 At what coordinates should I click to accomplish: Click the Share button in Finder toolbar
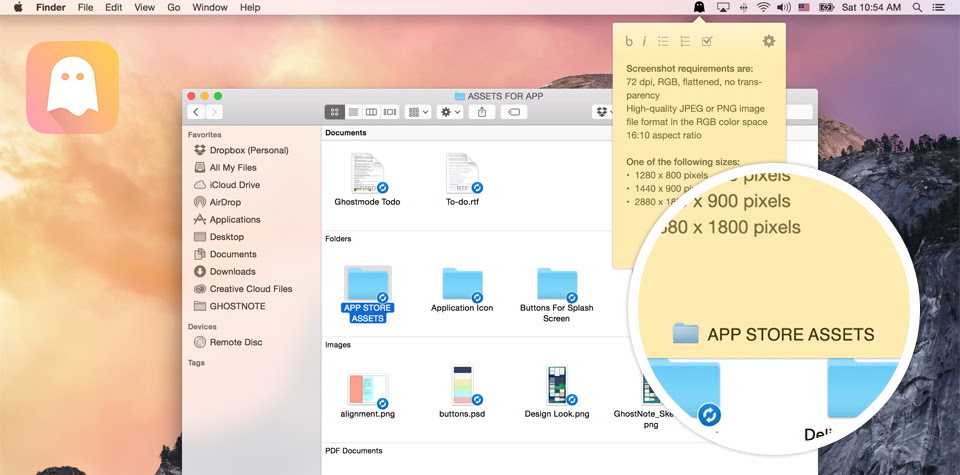click(482, 112)
